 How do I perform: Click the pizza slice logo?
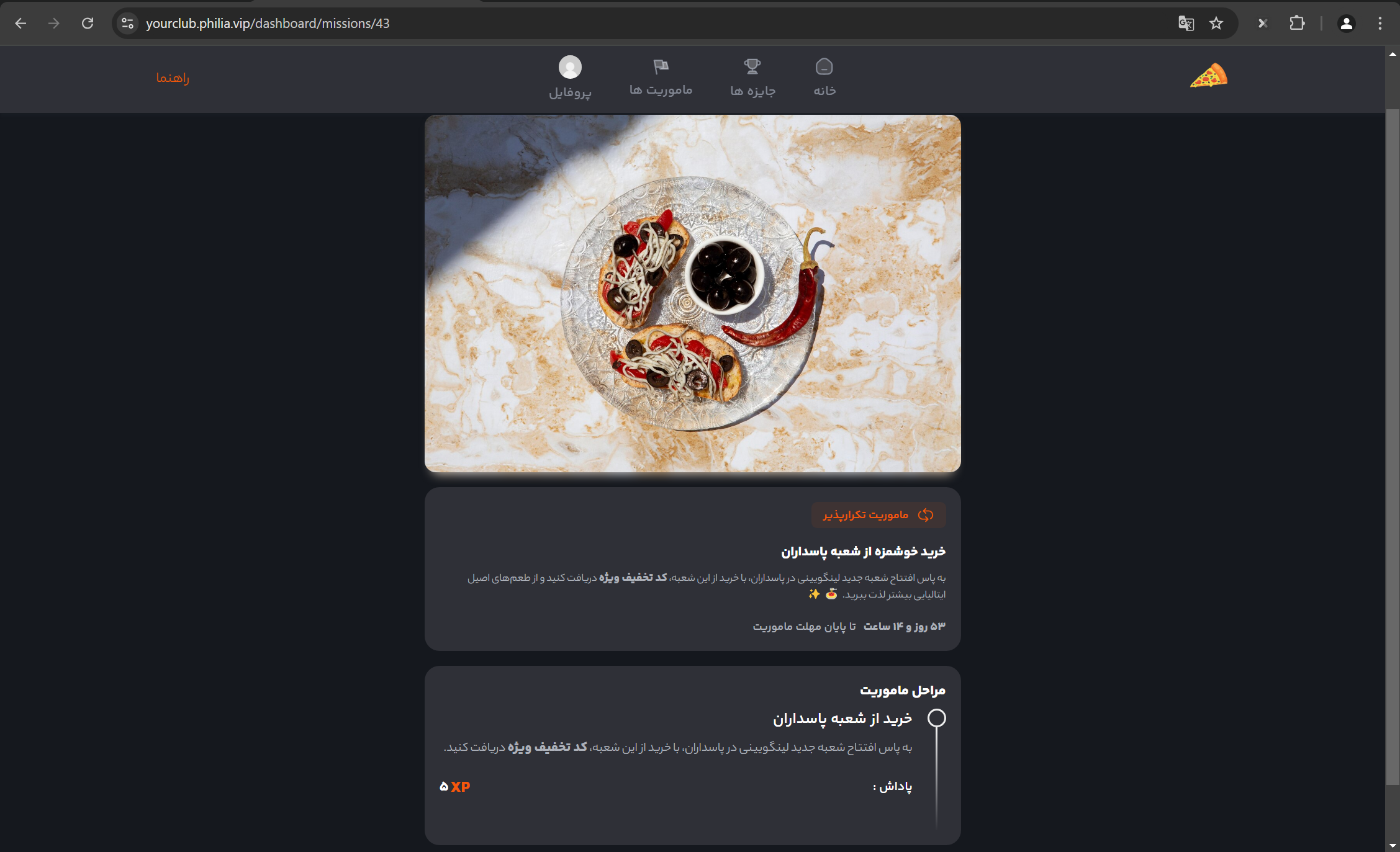[1208, 76]
